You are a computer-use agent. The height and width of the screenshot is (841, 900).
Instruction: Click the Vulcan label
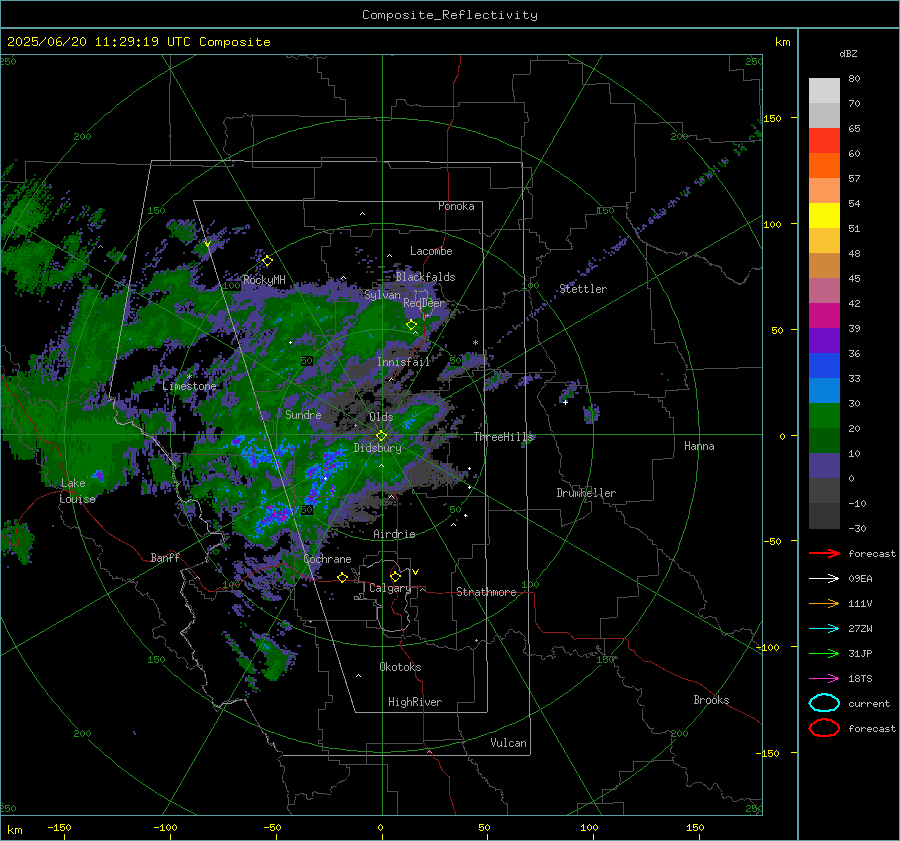click(x=509, y=743)
